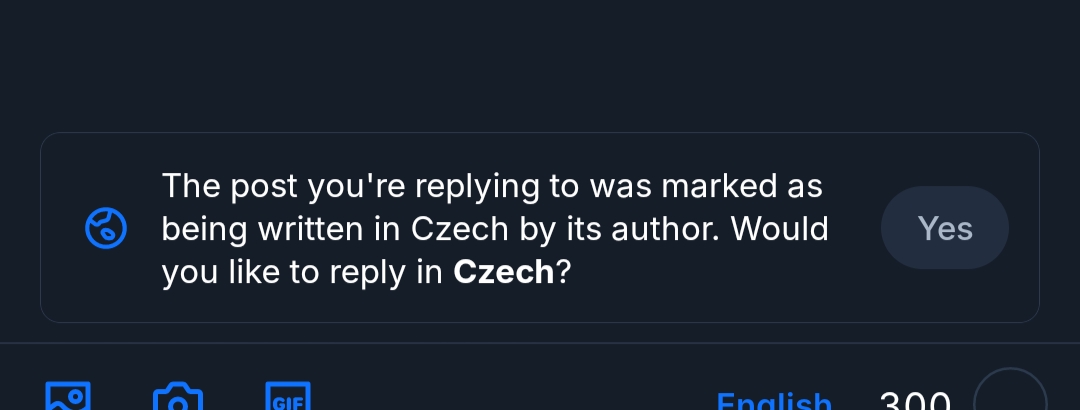Open the image gallery picker
Image resolution: width=1080 pixels, height=410 pixels.
(68, 397)
